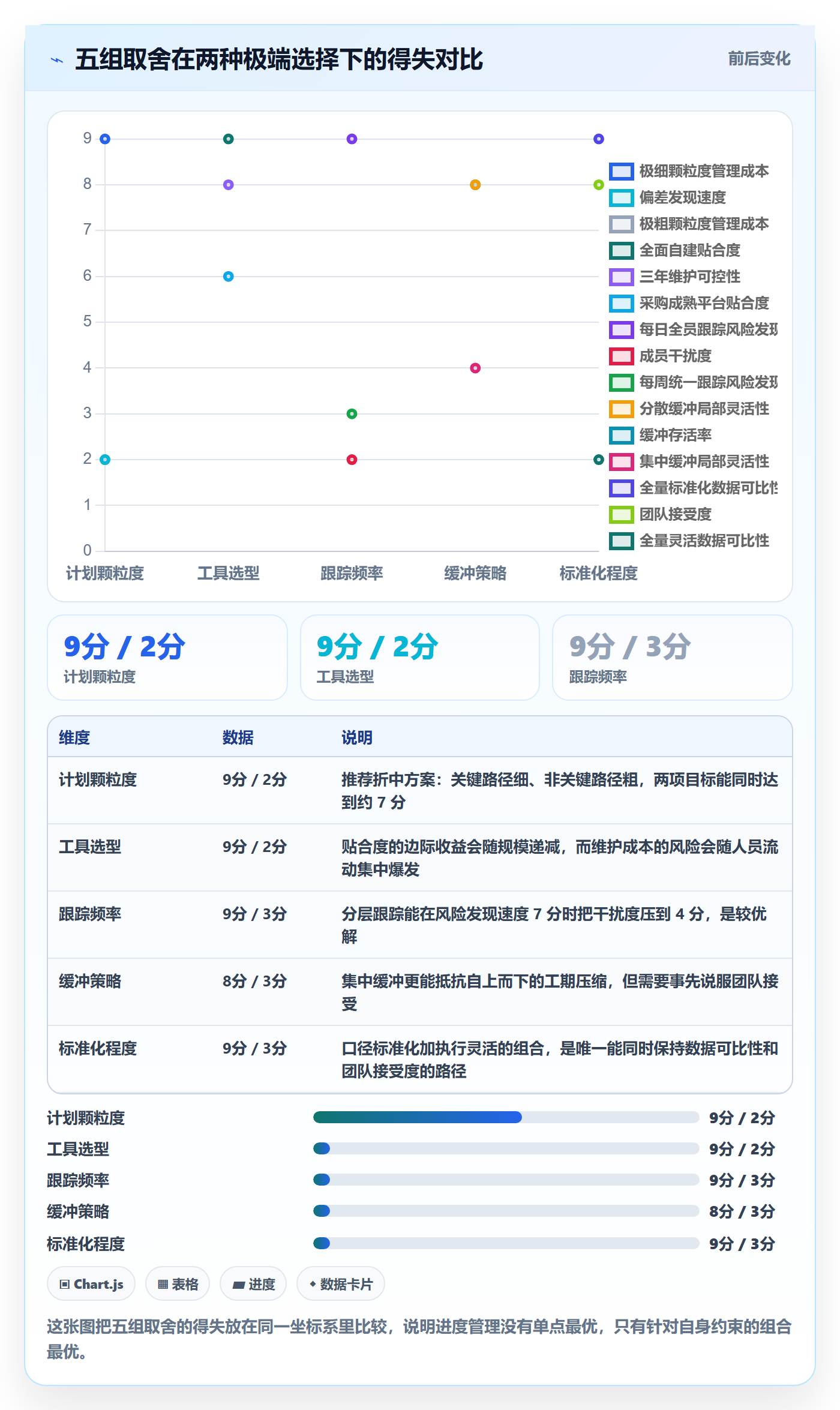Click the 集中缓冲局部灵活性 legend color box
The image size is (840, 1410).
pos(622,462)
